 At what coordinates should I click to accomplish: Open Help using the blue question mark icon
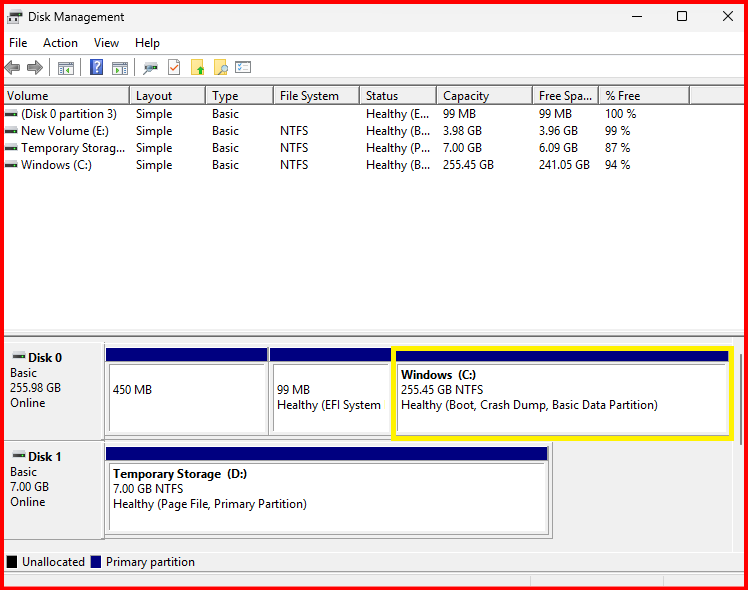[97, 68]
